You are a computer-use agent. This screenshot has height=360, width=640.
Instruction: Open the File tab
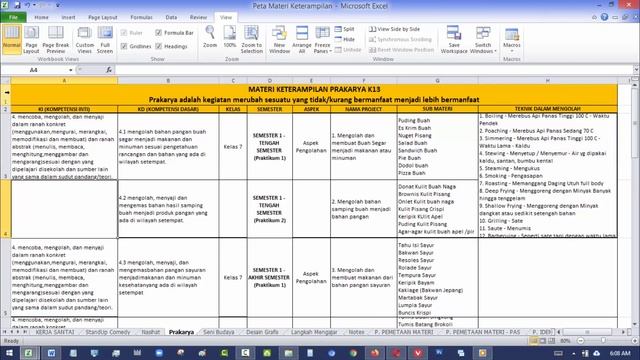[x=13, y=17]
